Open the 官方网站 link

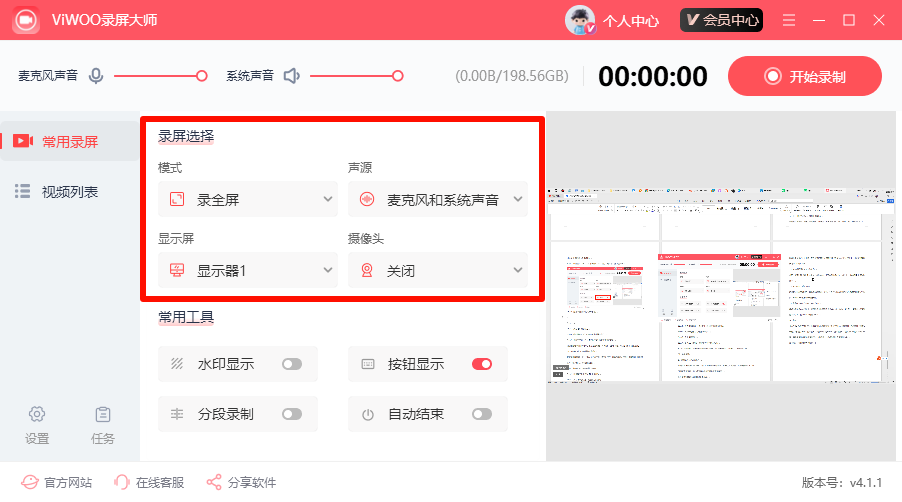56,482
